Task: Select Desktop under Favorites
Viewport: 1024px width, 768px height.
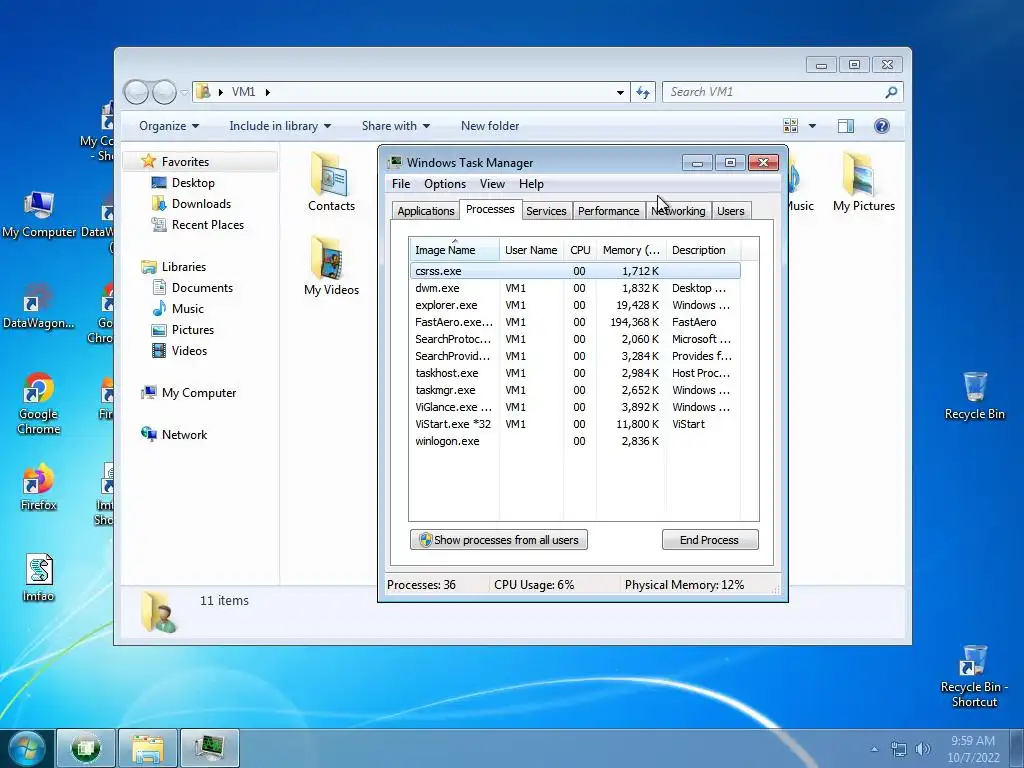Action: point(193,183)
